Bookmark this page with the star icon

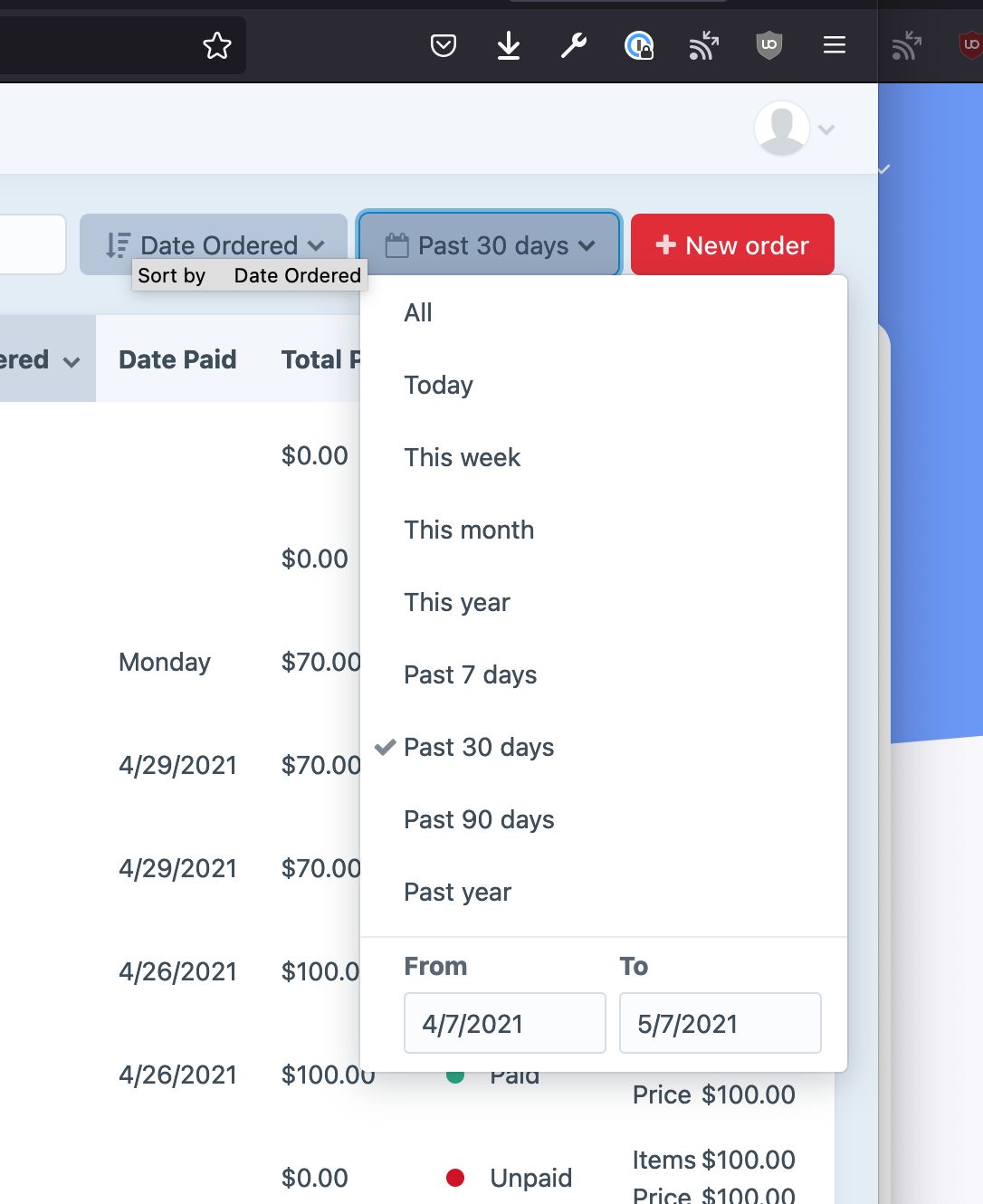pos(217,45)
